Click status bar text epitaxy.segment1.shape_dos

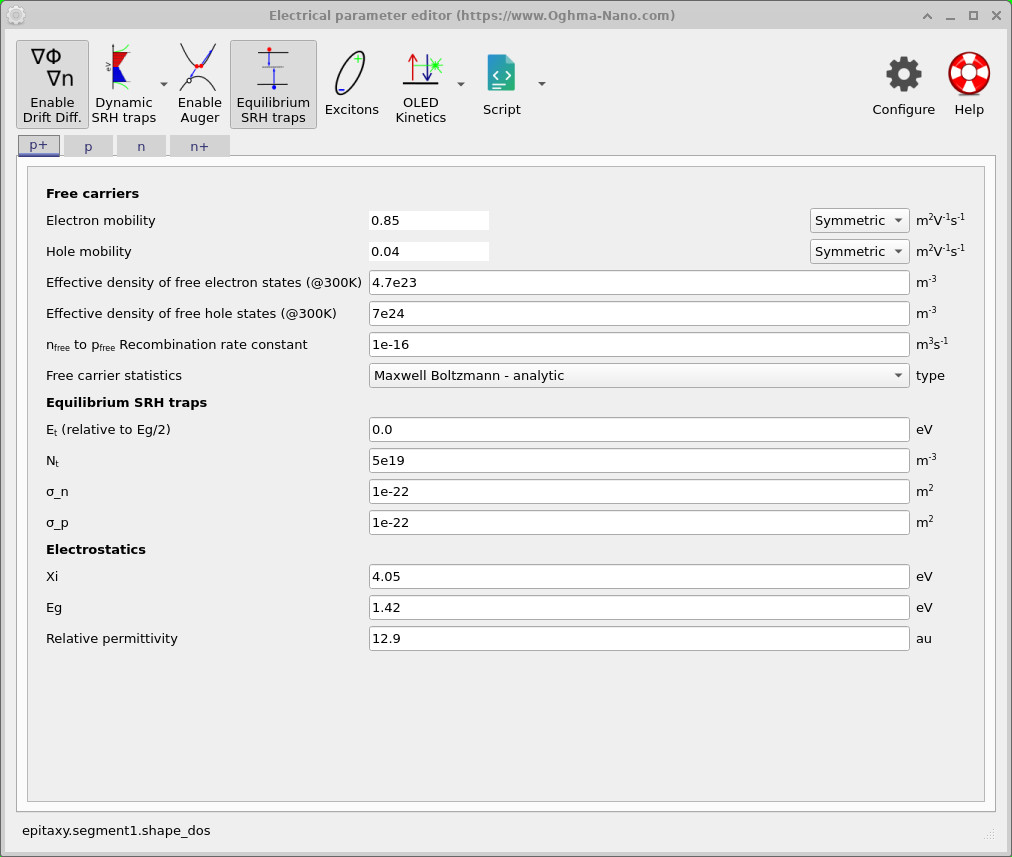116,831
